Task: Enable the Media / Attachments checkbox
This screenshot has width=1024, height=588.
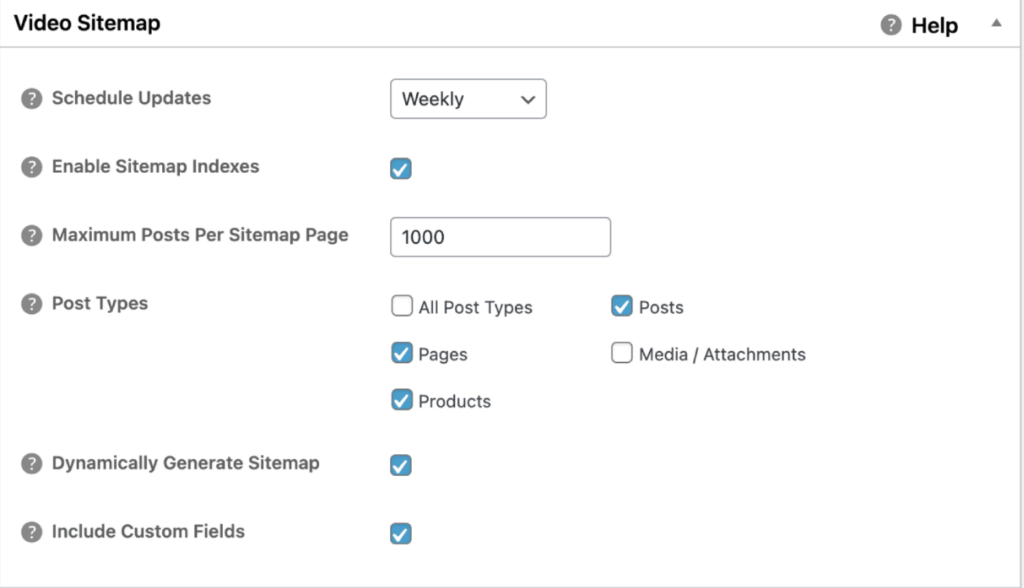Action: (x=621, y=353)
